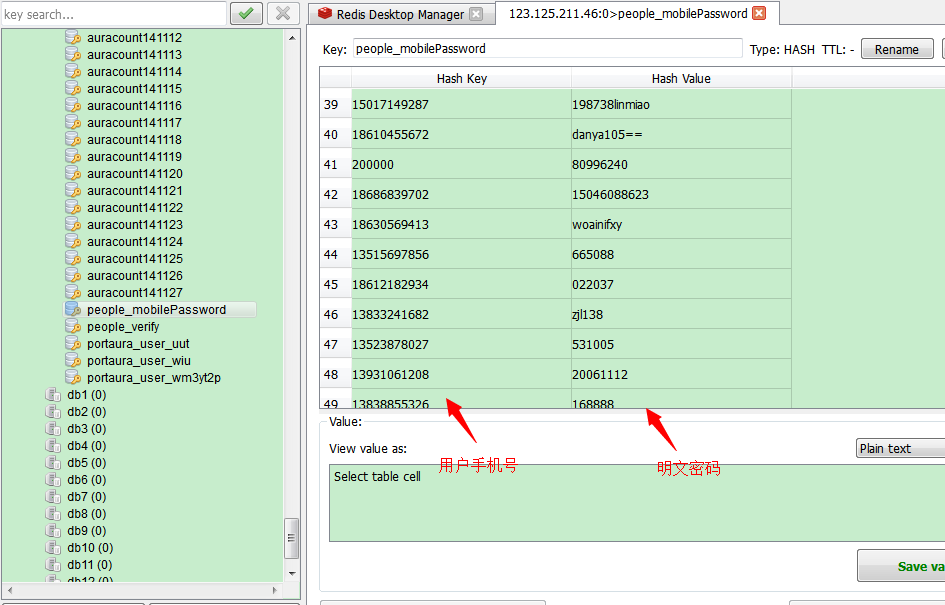
Task: Click the red Redis icon on main tab
Action: [325, 13]
